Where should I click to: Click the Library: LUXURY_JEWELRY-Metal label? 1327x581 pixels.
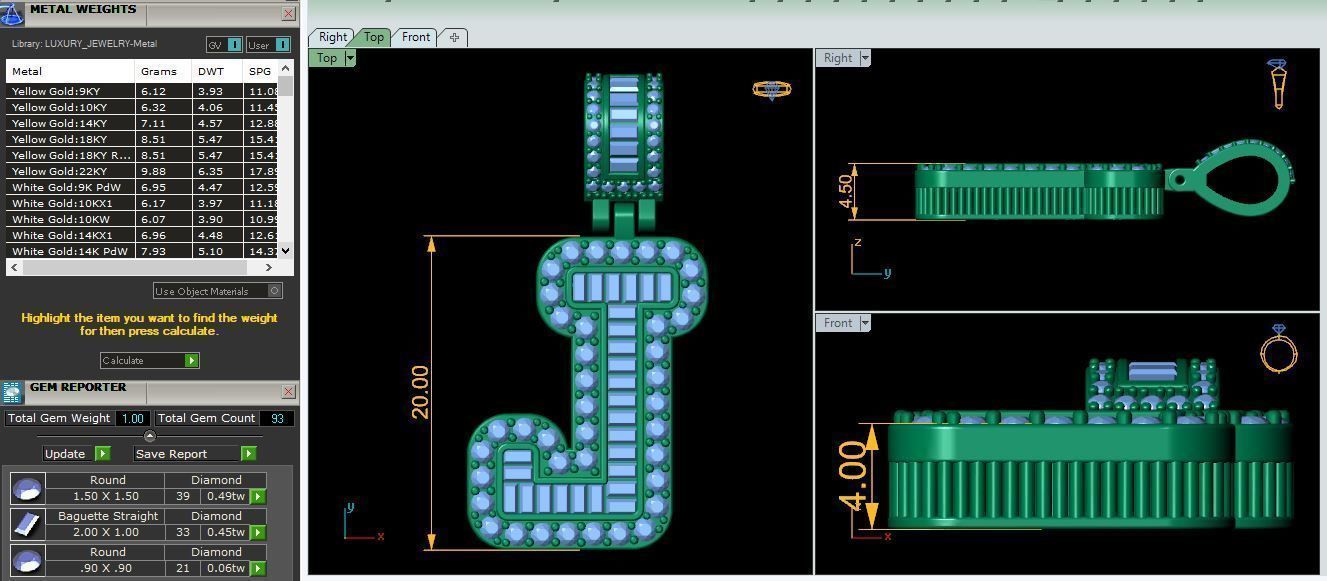tap(84, 44)
